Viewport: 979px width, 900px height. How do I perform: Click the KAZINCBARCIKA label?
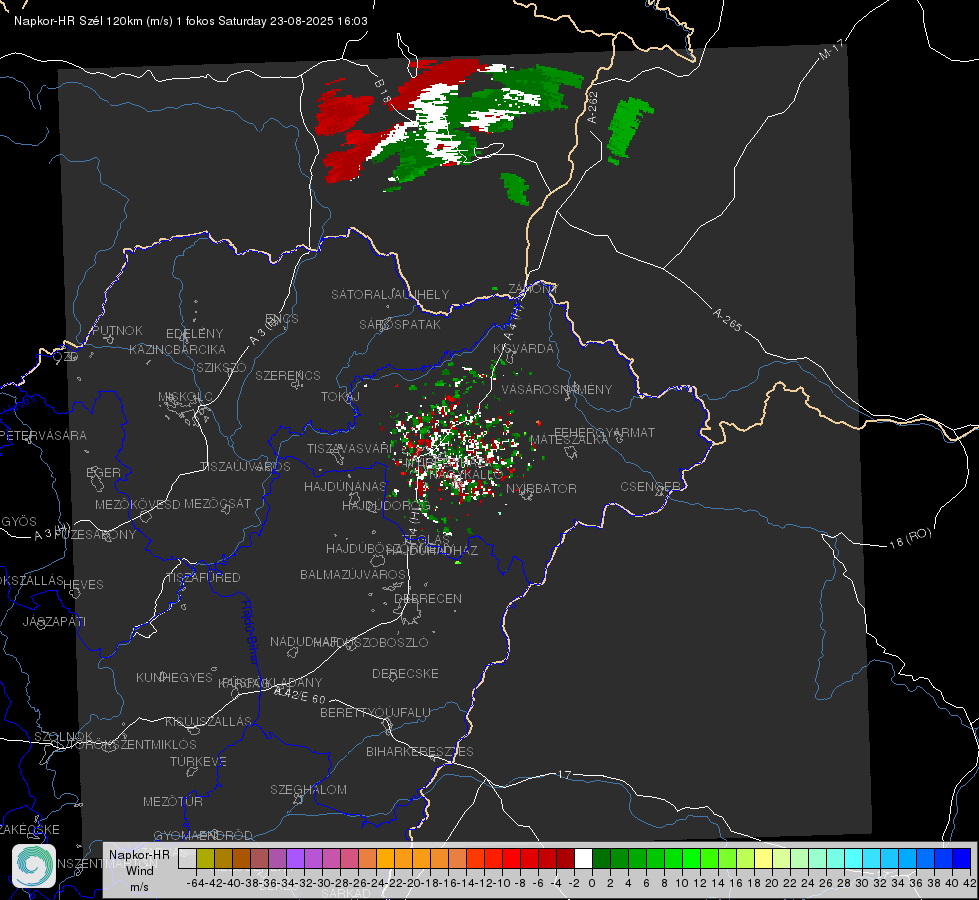[x=177, y=349]
